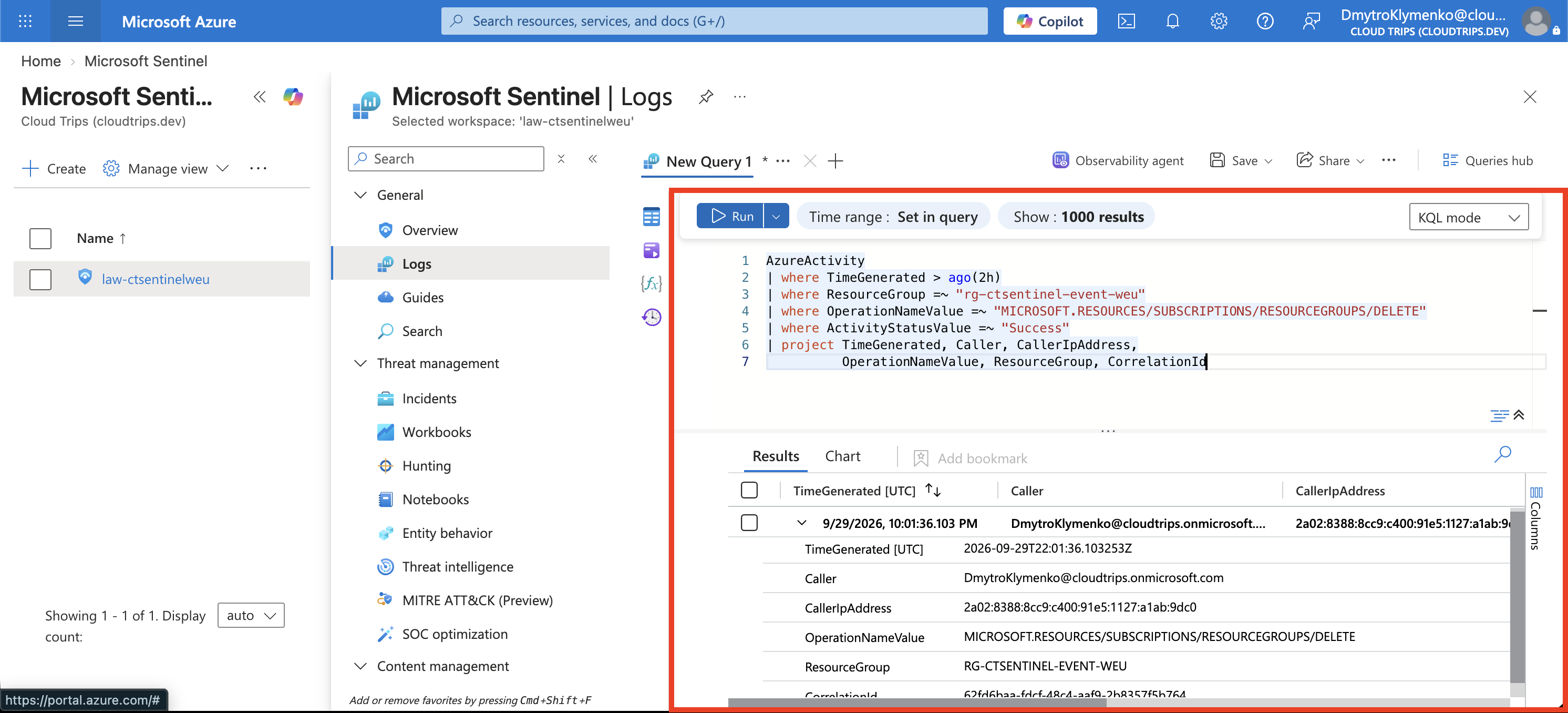The width and height of the screenshot is (1568, 713).
Task: Check the 9/29/2026 result row checkbox
Action: [749, 523]
